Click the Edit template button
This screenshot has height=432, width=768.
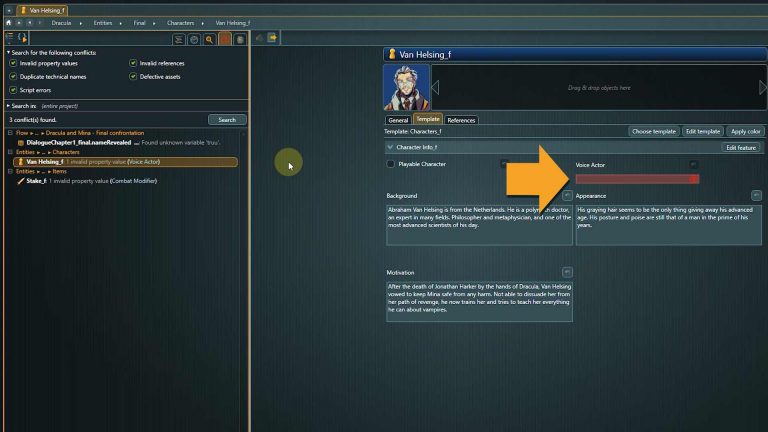[702, 131]
